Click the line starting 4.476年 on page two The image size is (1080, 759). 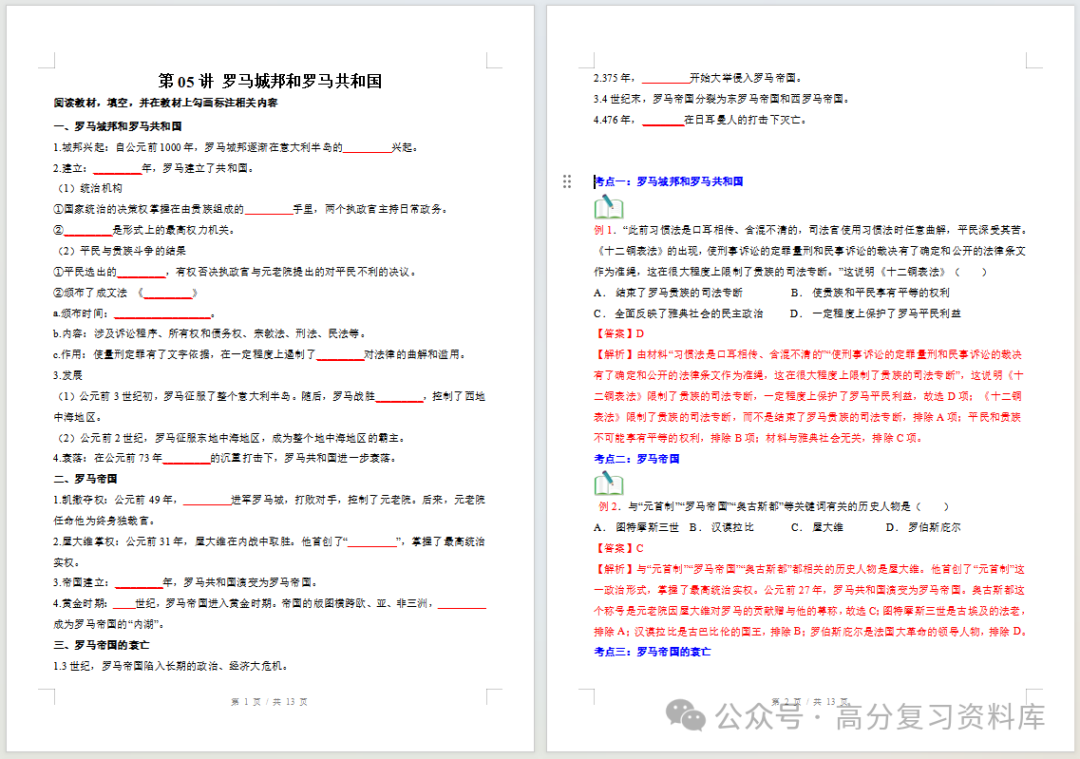tap(700, 120)
